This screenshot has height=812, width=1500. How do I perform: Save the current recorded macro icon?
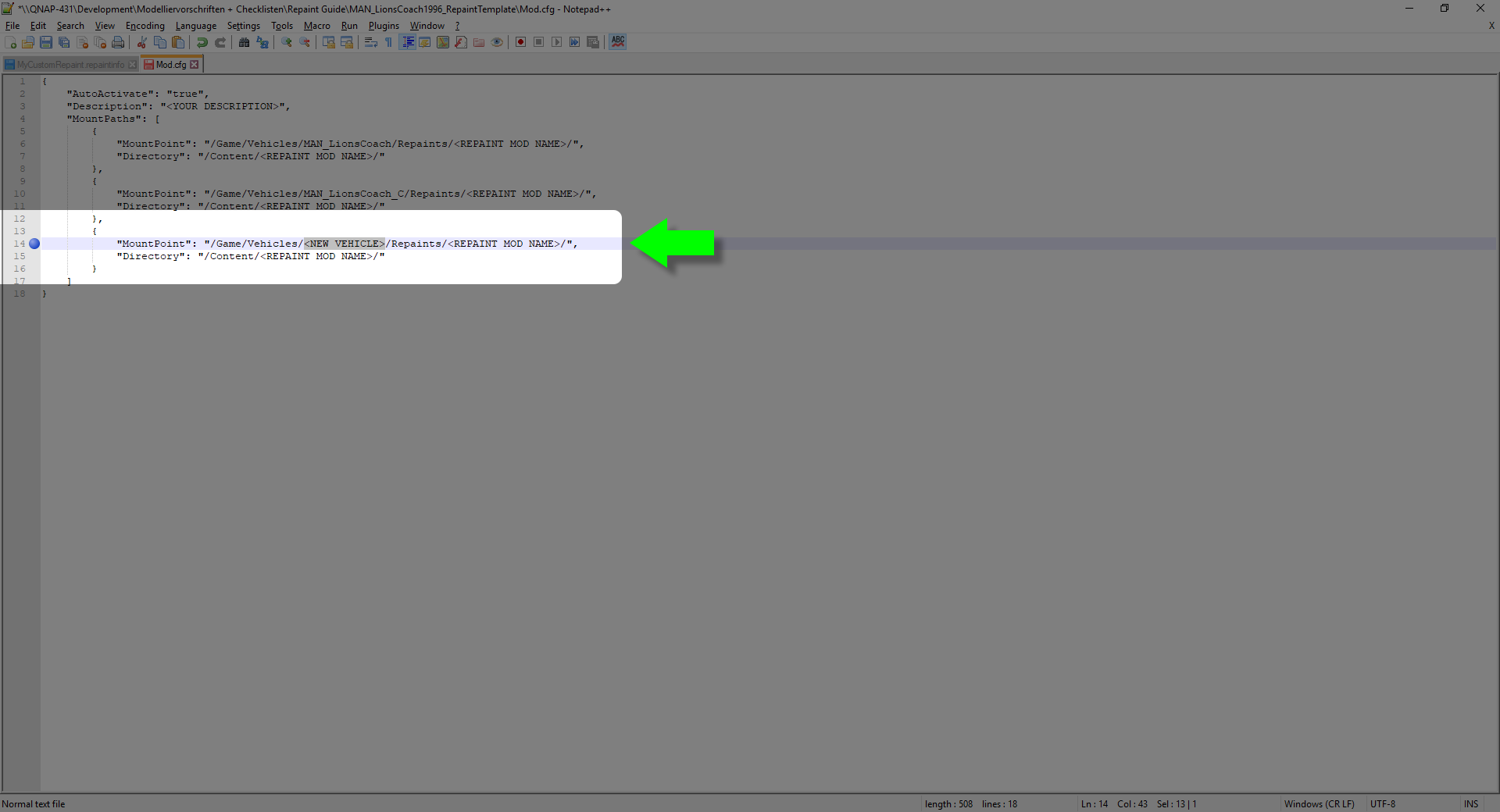[x=593, y=42]
